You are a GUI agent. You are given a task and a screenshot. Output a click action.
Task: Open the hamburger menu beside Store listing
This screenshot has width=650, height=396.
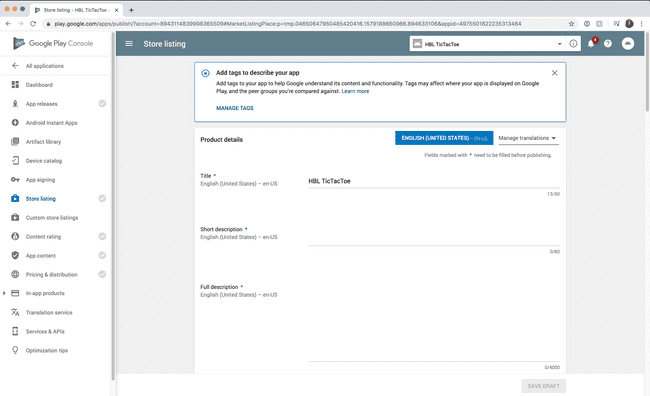pos(129,44)
